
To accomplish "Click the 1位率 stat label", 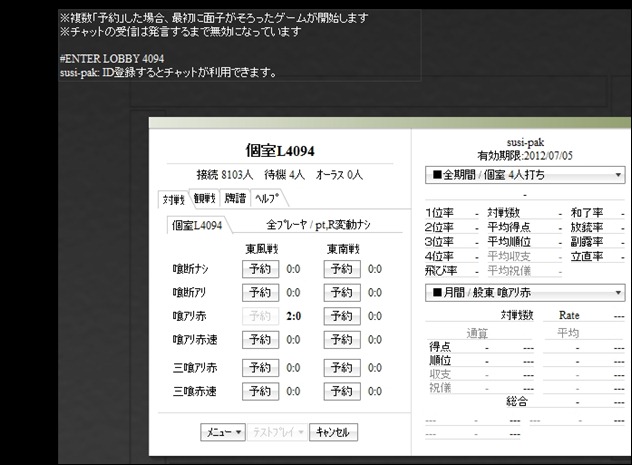I will 439,213.
